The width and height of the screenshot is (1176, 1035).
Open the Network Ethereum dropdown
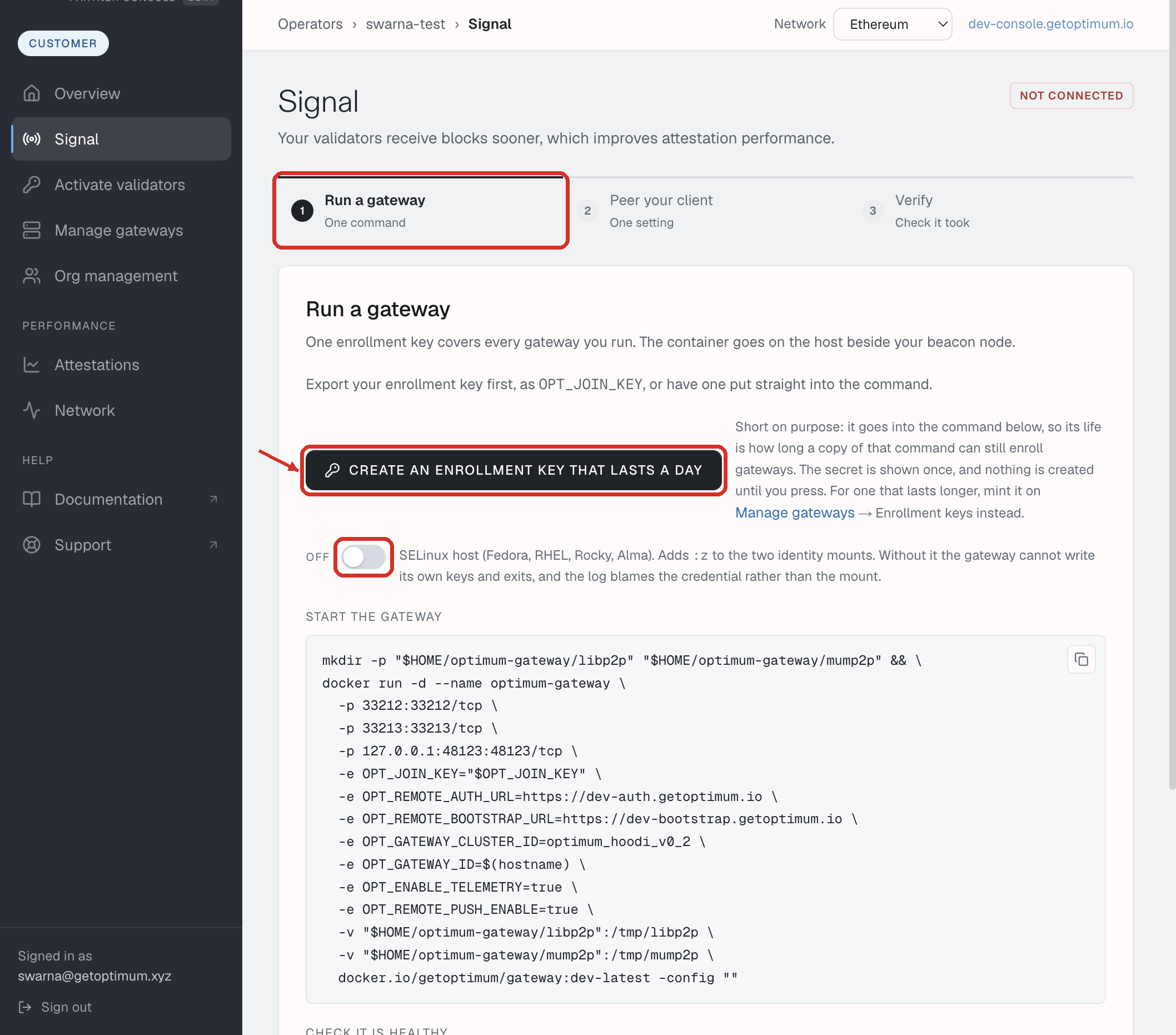(x=893, y=24)
